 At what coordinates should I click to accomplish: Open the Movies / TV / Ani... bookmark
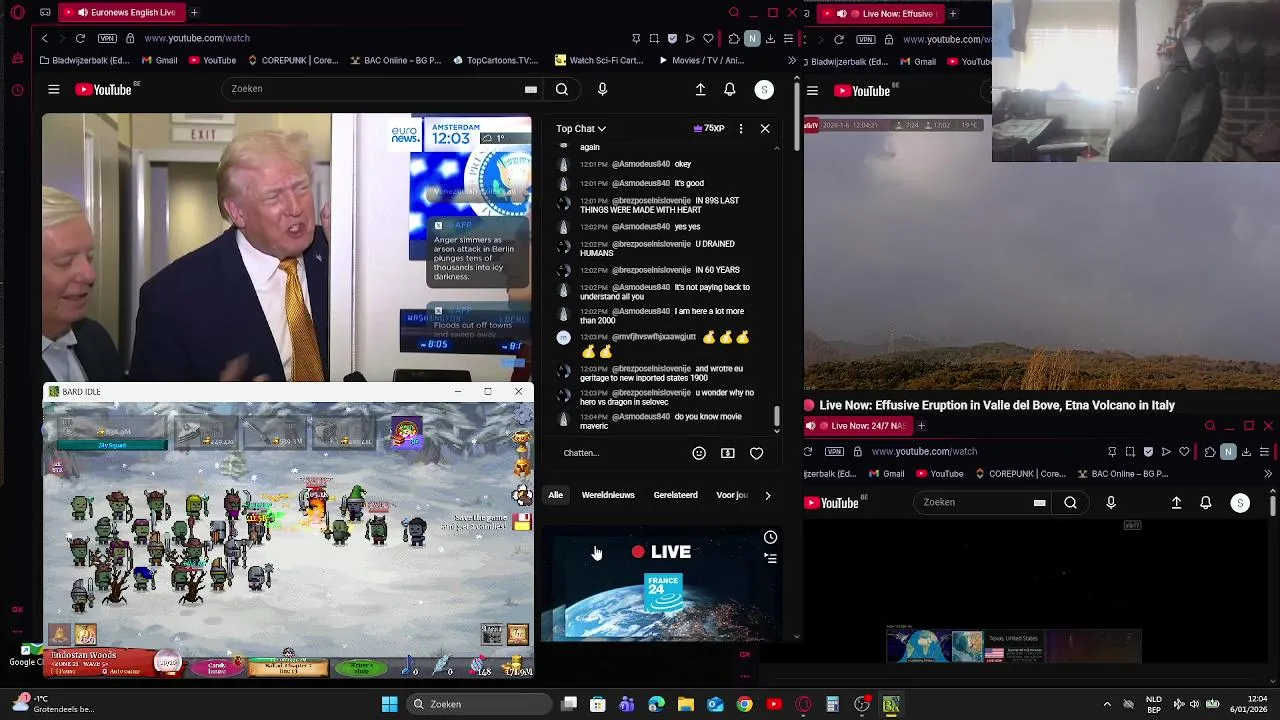point(701,60)
